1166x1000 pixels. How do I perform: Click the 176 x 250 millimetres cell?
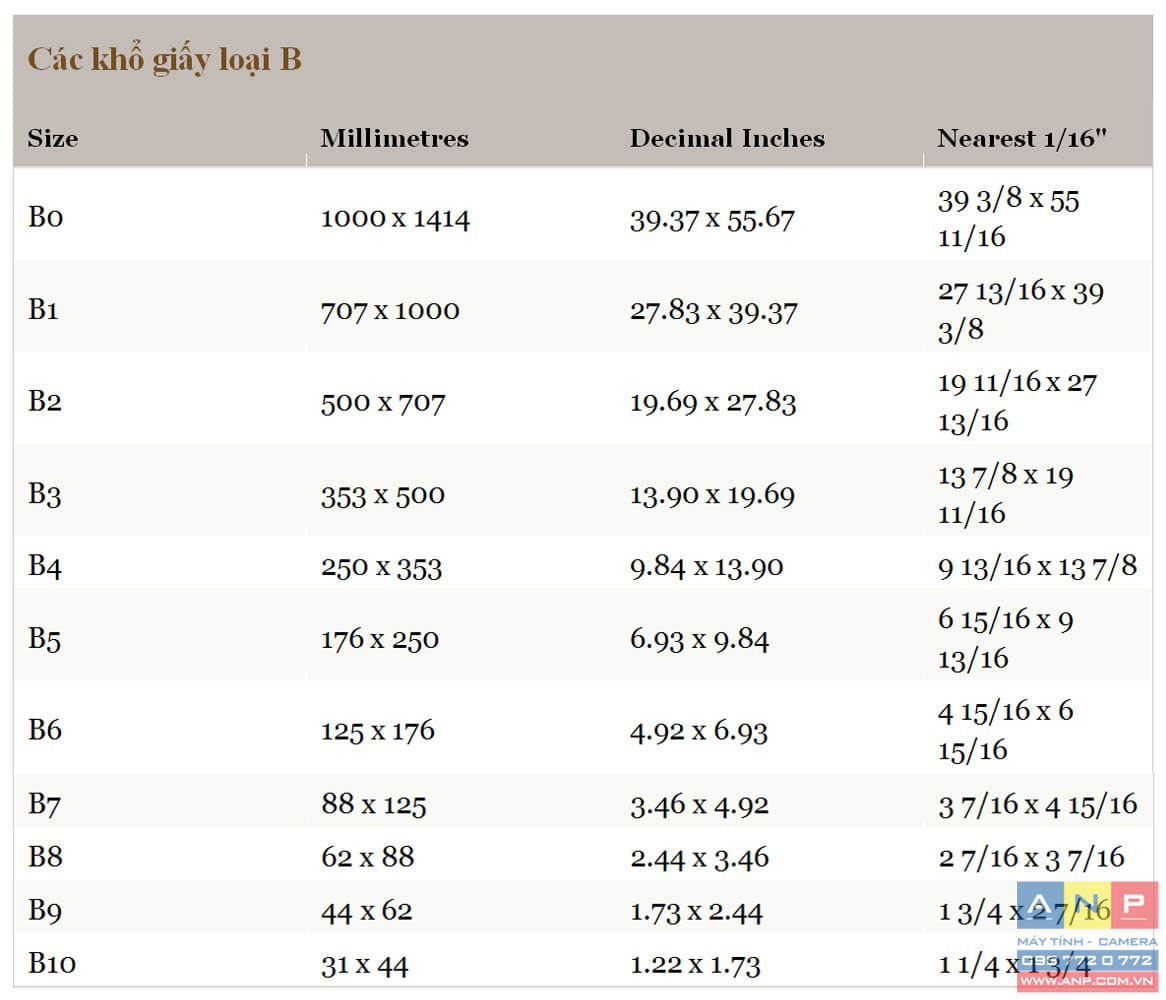pyautogui.click(x=380, y=640)
